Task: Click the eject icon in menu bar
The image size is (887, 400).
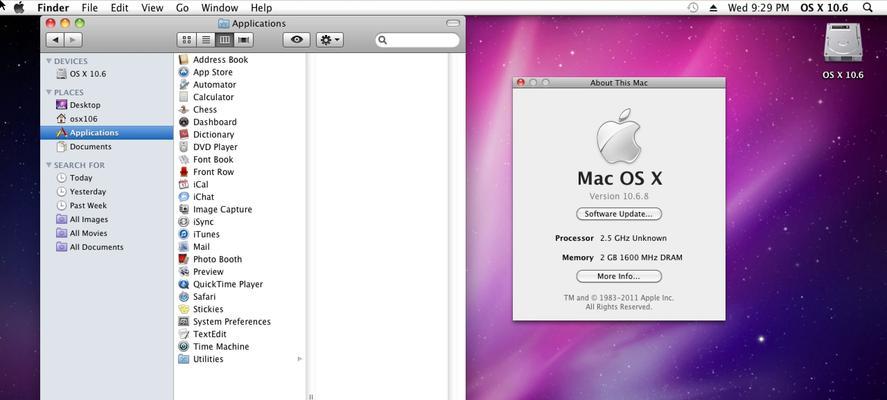Action: 713,8
